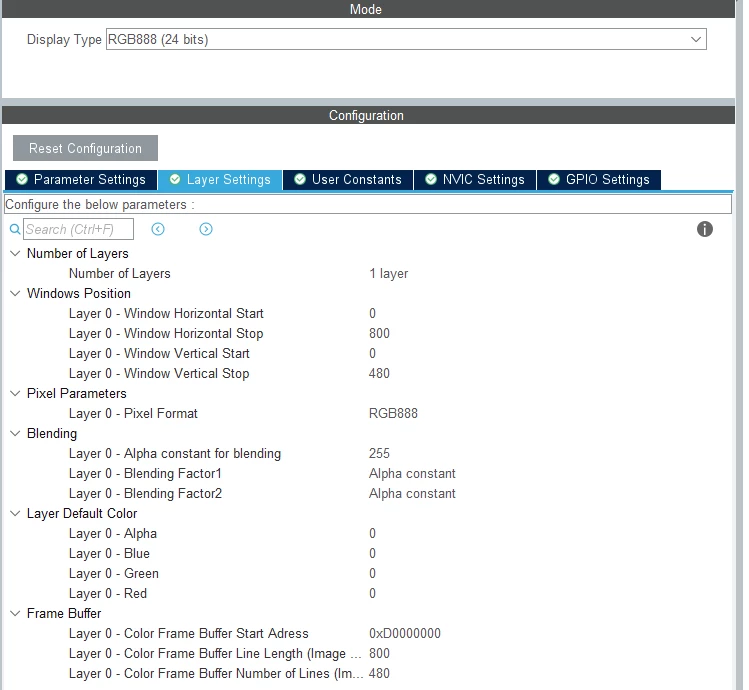Select Frame Buffer Start Adress 0xD0000000
This screenshot has height=690, width=749.
pos(405,634)
